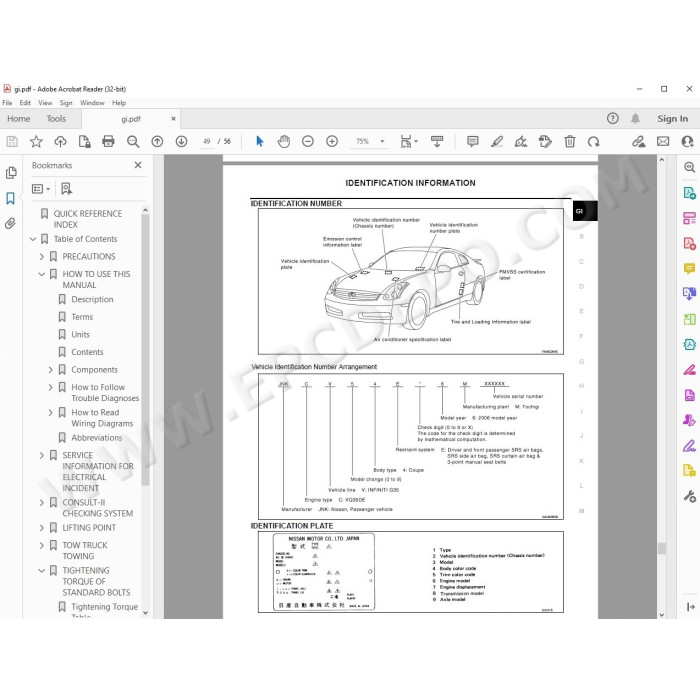Go to Units bookmark

80,335
